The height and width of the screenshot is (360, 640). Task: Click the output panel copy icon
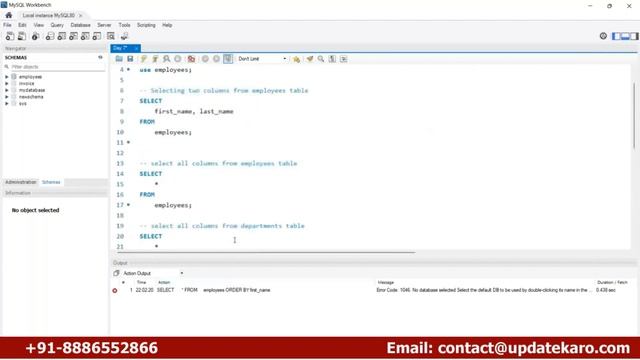[116, 273]
